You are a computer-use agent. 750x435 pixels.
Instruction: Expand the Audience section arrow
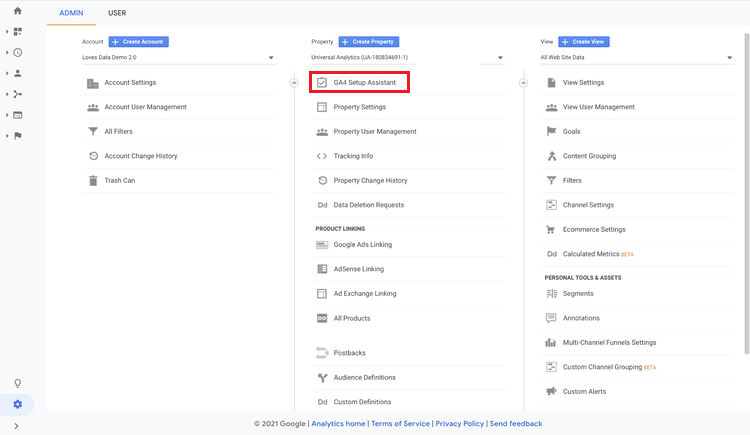coord(7,73)
